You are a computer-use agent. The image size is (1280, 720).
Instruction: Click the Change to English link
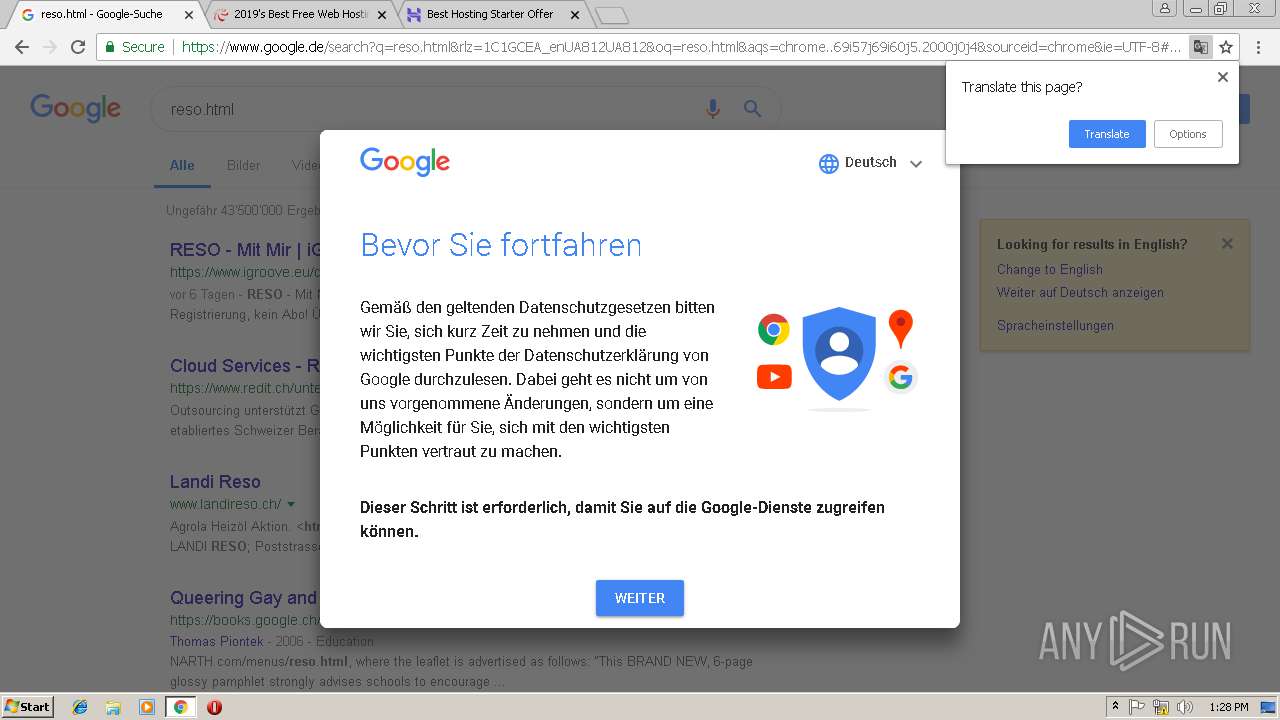pyautogui.click(x=1050, y=269)
